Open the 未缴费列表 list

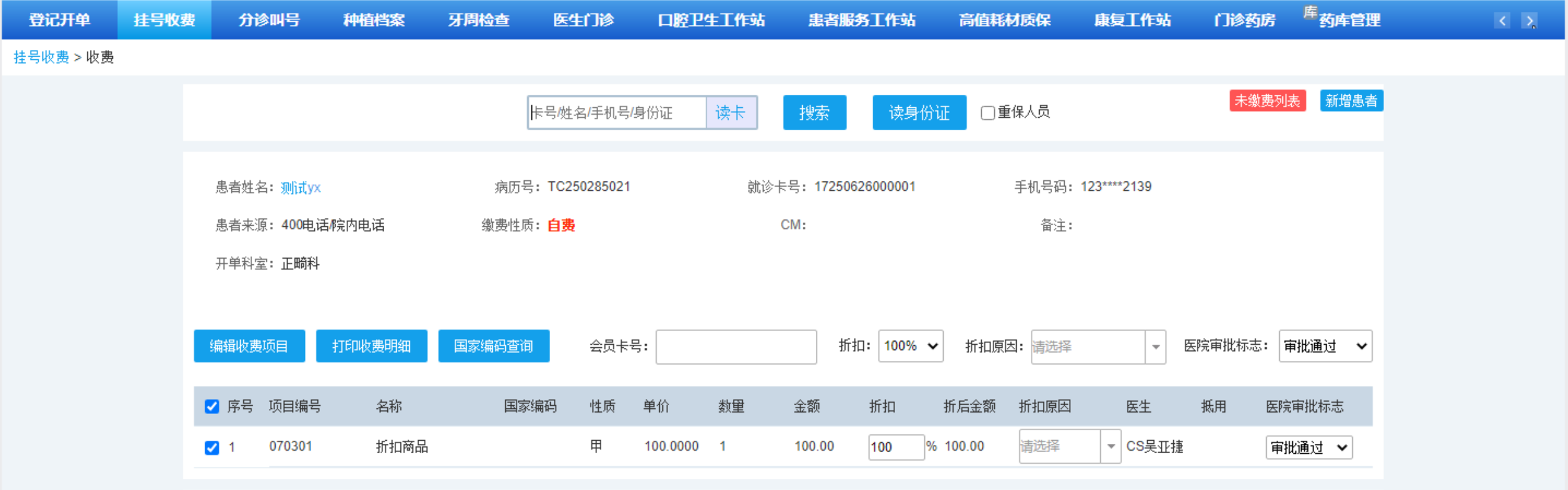1267,101
